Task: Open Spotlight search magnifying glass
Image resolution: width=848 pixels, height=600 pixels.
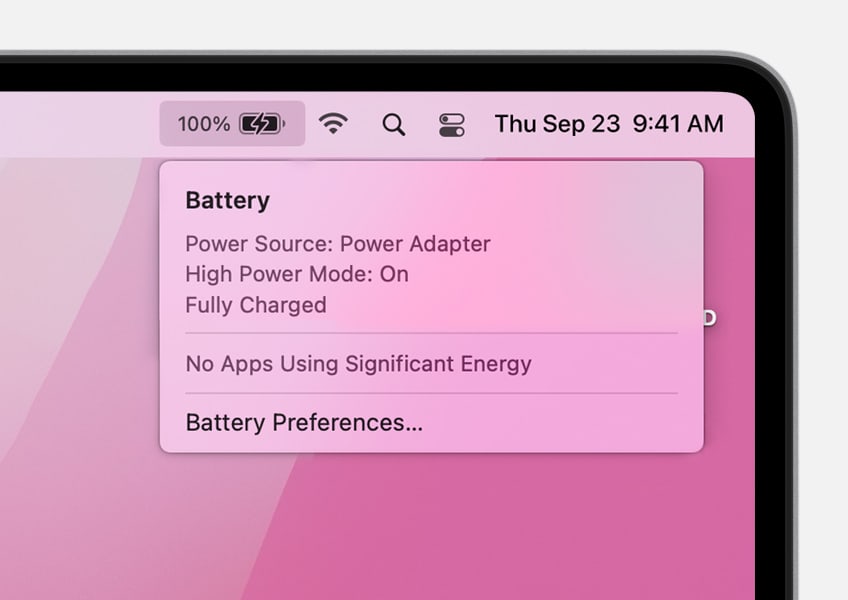Action: click(x=394, y=124)
